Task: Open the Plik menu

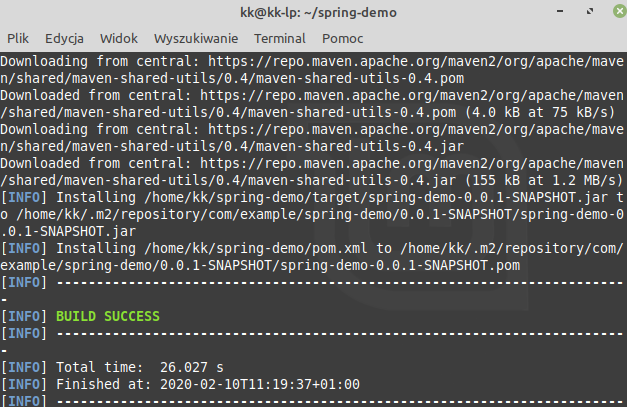Action: point(18,38)
